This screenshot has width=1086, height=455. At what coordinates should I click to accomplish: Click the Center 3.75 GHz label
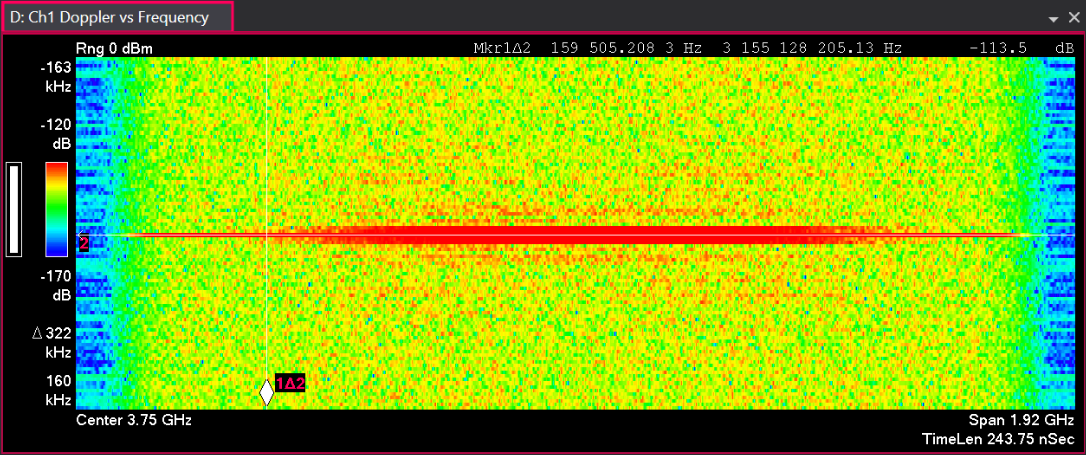134,420
